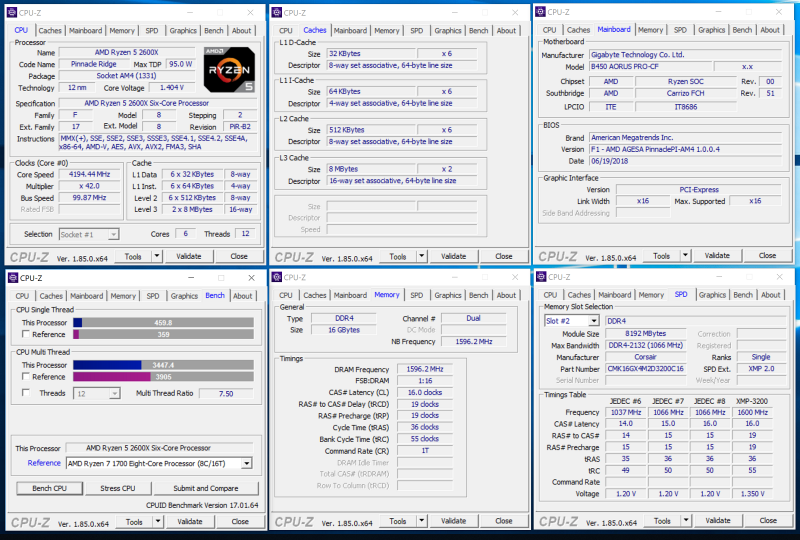The width and height of the screenshot is (800, 540).
Task: Start the Stress CPU test
Action: tap(118, 488)
